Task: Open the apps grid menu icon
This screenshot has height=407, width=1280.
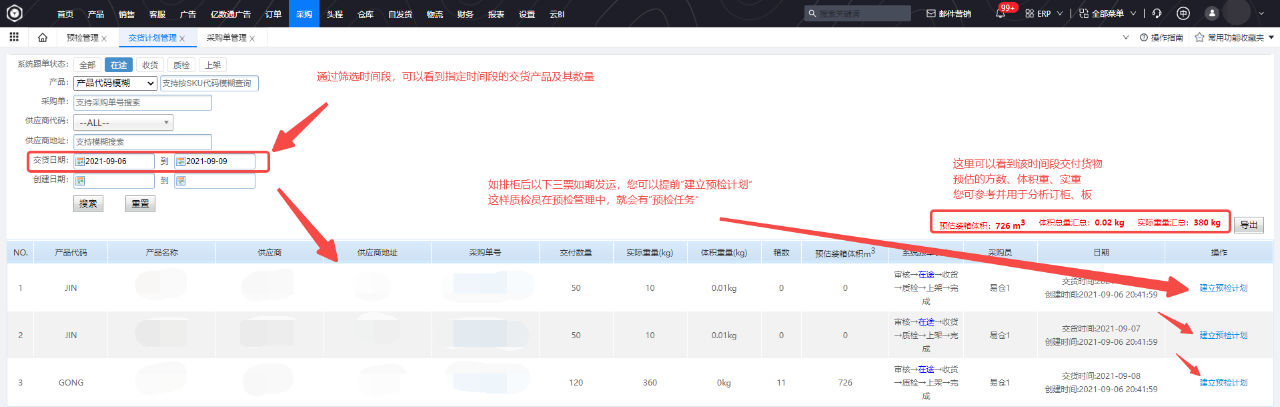Action: [x=14, y=37]
